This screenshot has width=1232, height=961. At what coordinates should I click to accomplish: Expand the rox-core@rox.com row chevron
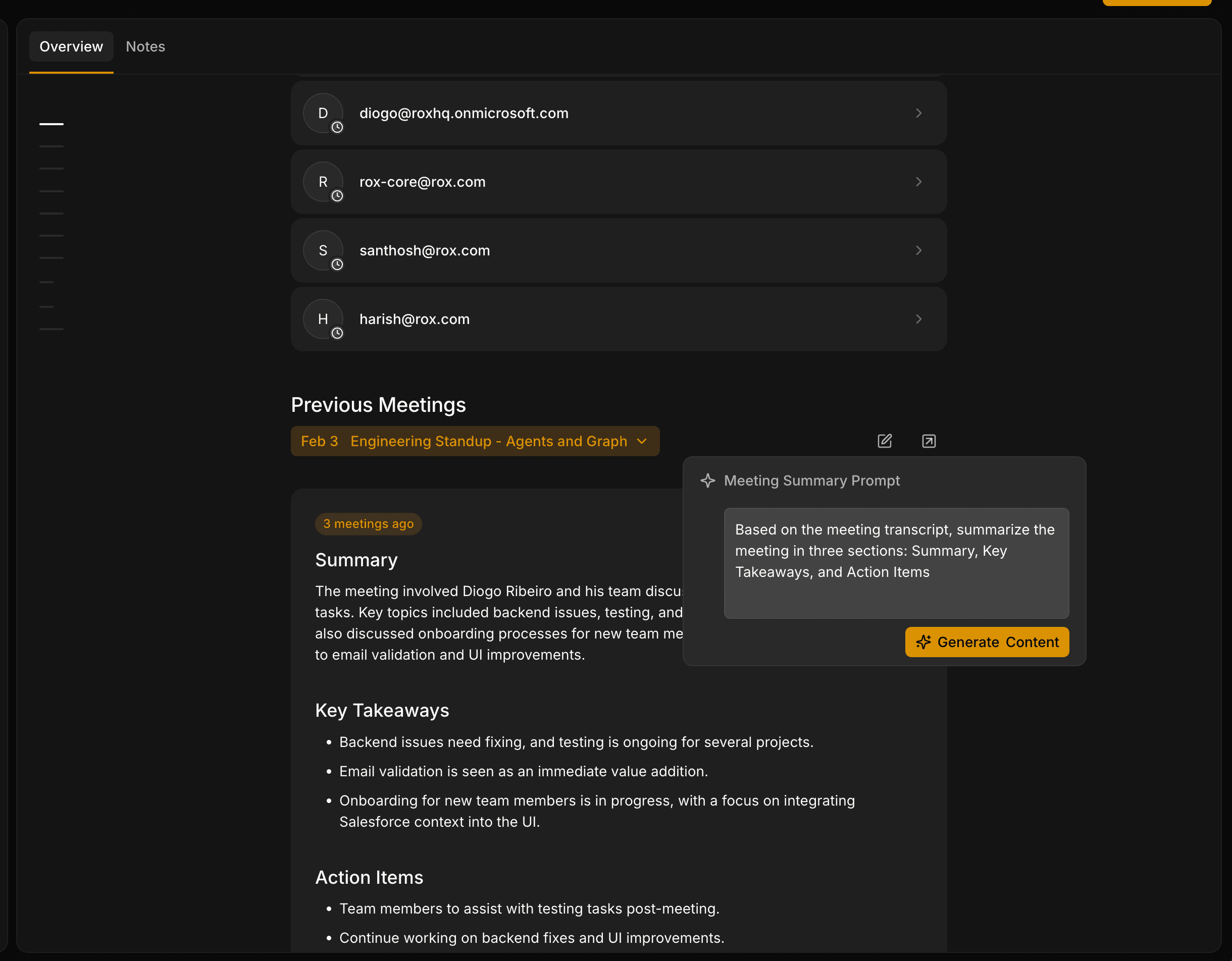[x=918, y=182]
